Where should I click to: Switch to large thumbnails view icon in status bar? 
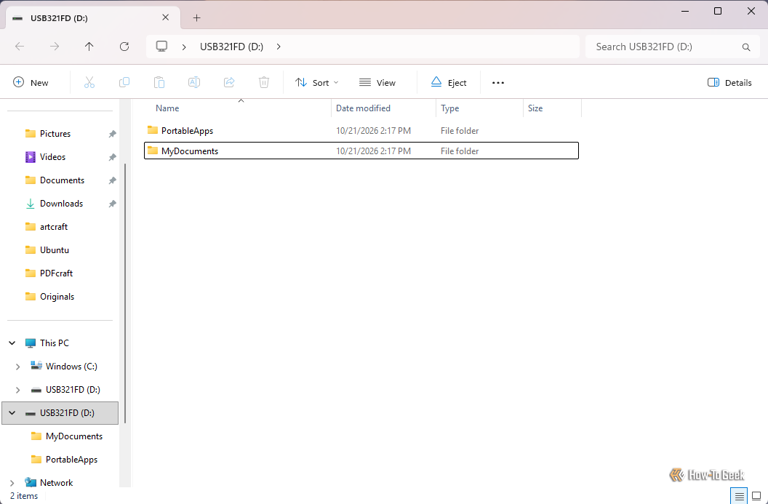point(757,496)
